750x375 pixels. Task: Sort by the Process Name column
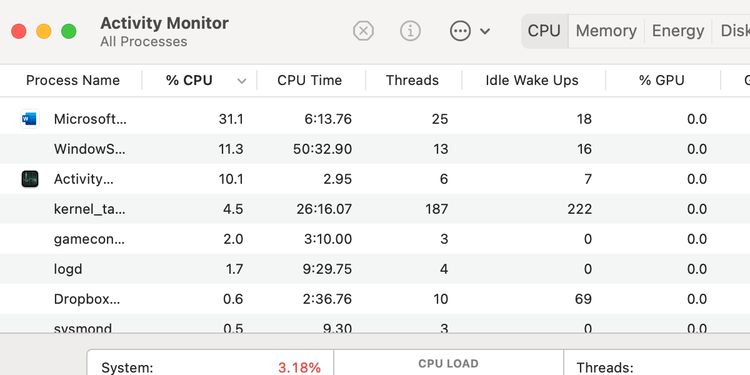[x=73, y=80]
